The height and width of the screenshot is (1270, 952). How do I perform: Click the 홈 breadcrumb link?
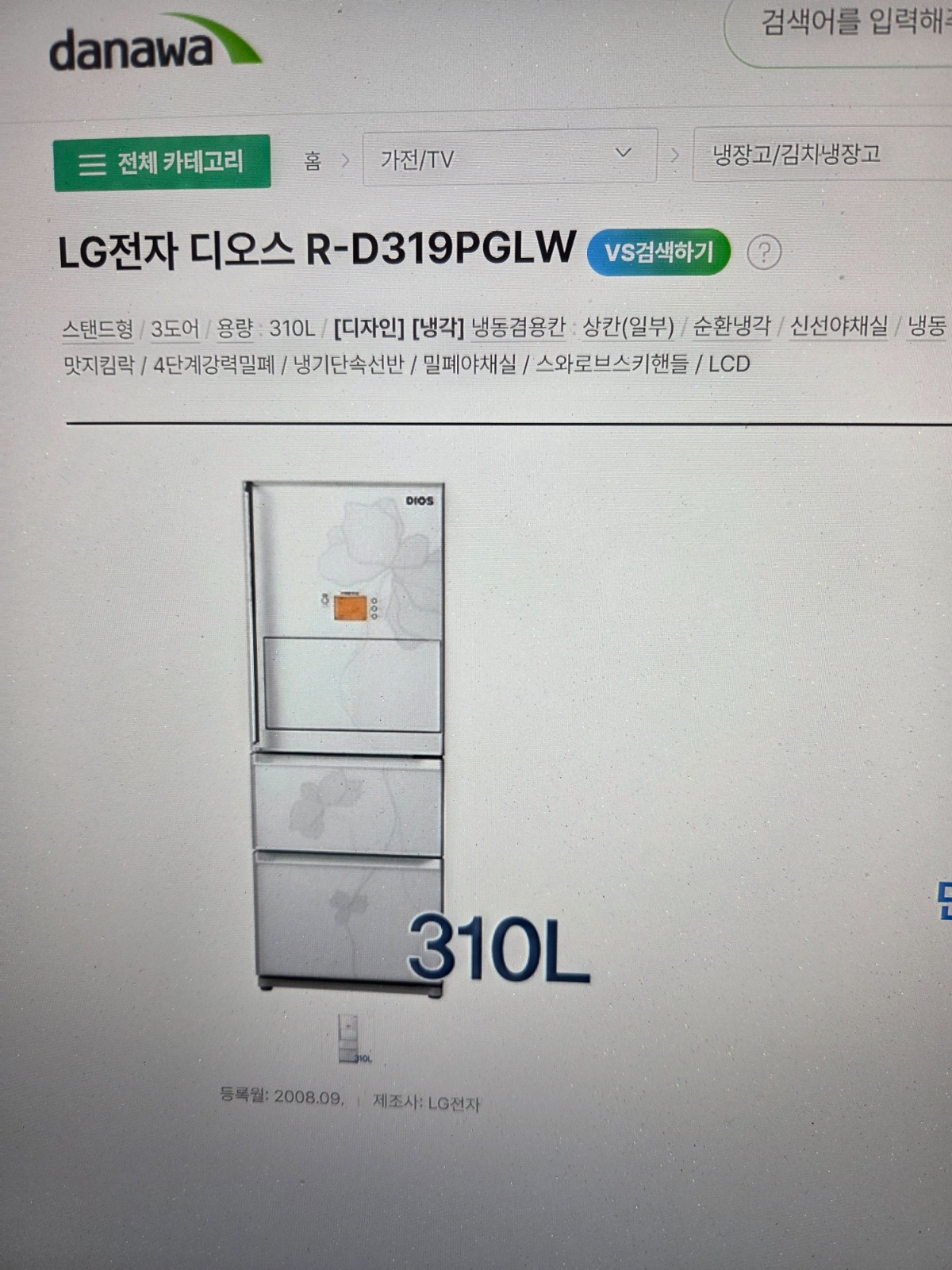pos(313,162)
